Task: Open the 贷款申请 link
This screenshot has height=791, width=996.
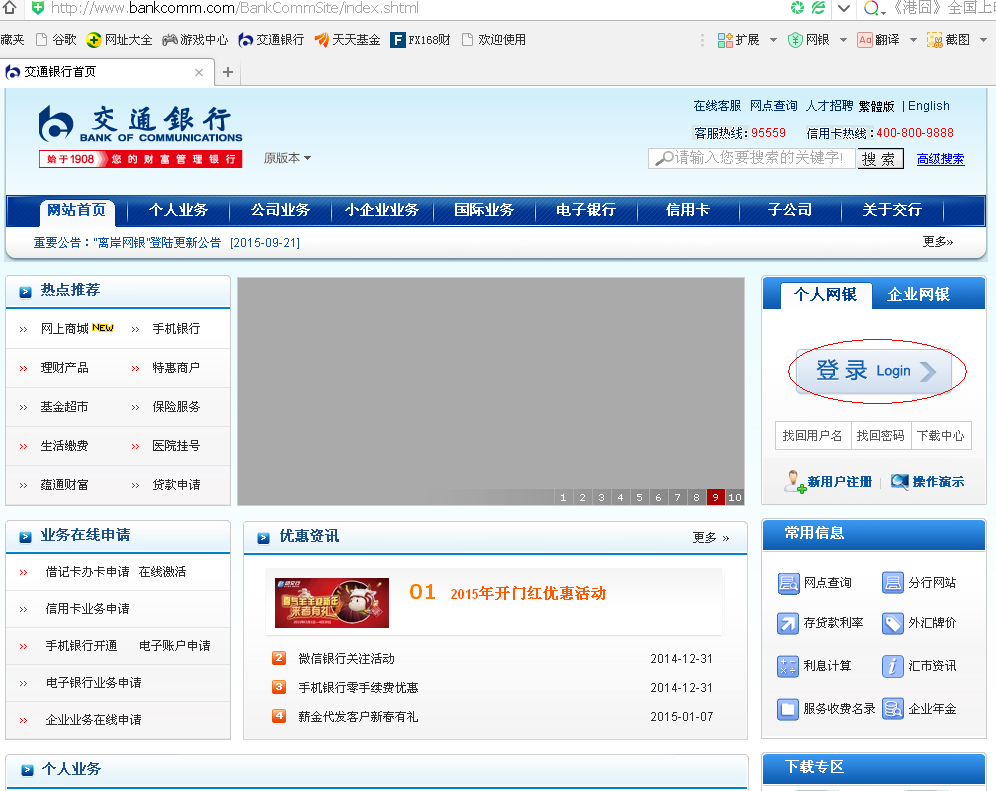Action: pos(176,485)
